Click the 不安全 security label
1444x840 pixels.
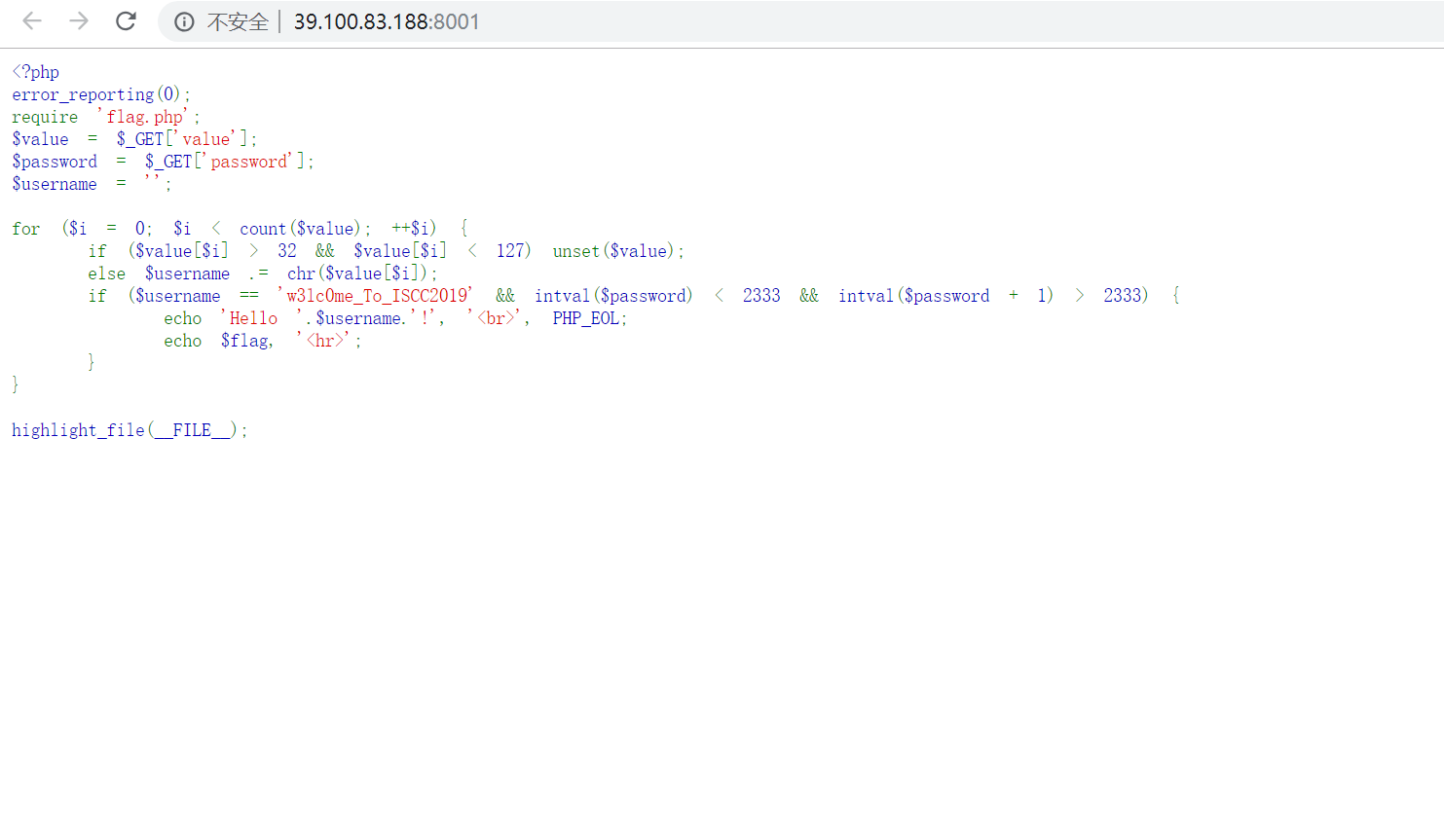click(238, 22)
